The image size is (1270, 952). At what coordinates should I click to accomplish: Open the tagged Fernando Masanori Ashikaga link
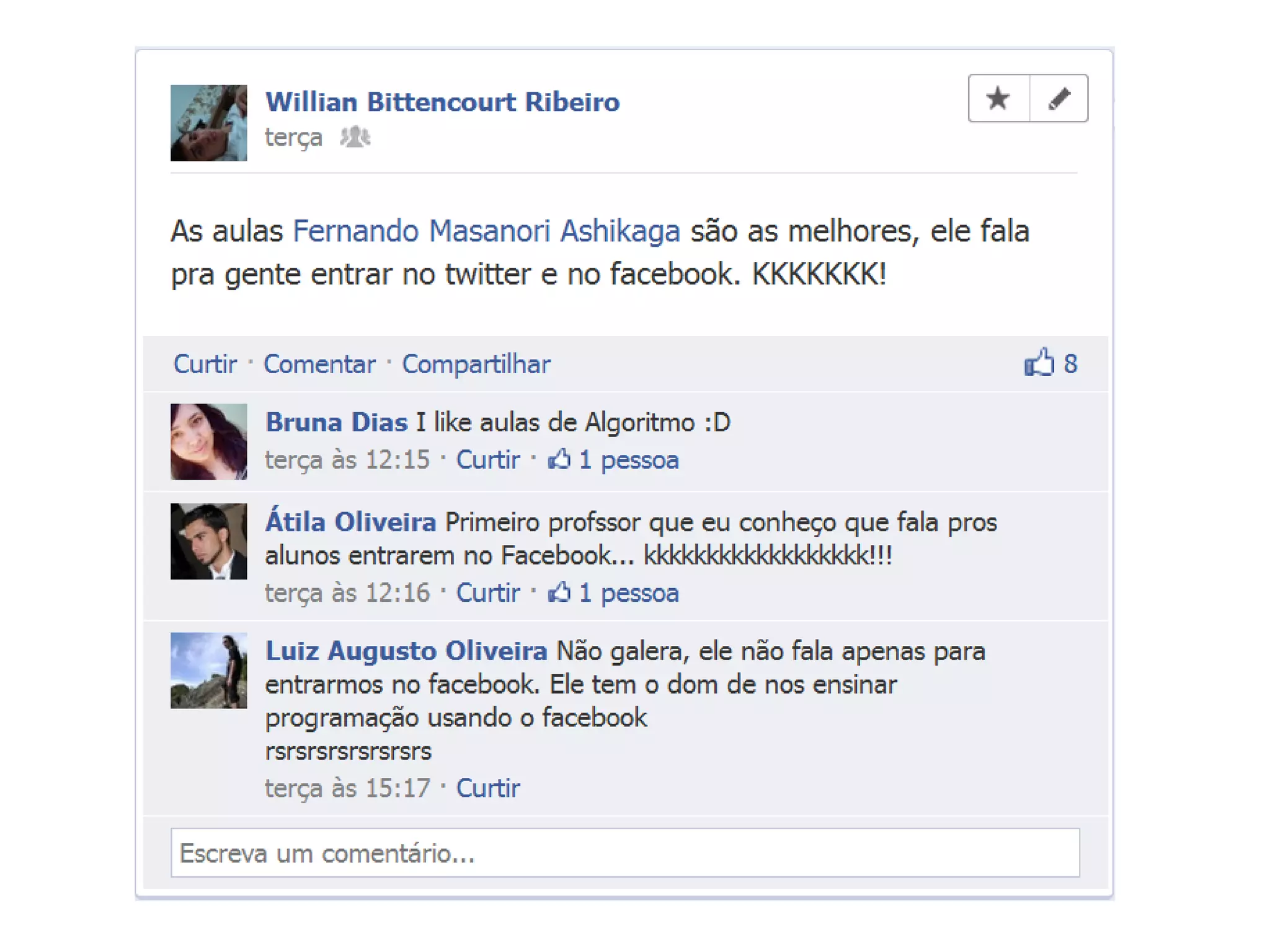coord(487,231)
